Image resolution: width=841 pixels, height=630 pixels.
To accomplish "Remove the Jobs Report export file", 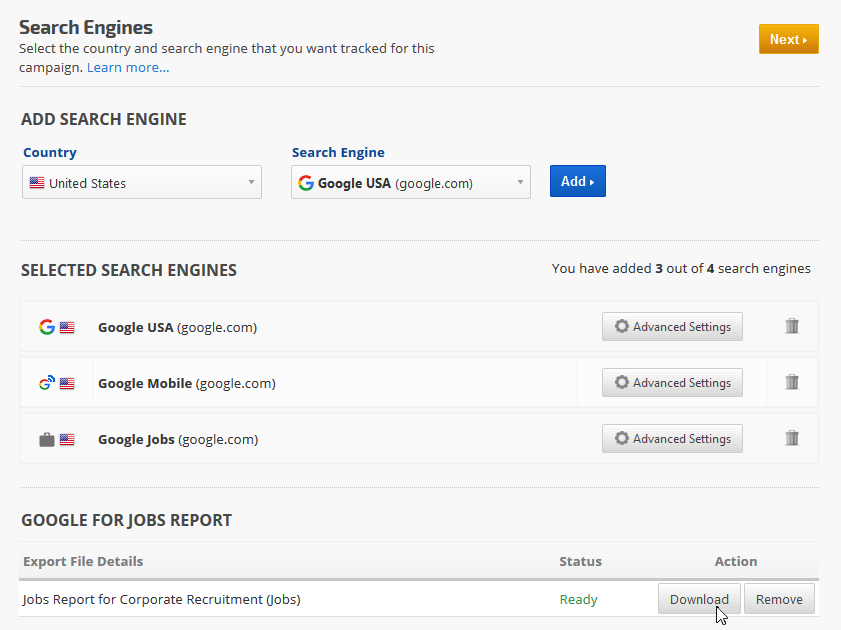I will 779,600.
